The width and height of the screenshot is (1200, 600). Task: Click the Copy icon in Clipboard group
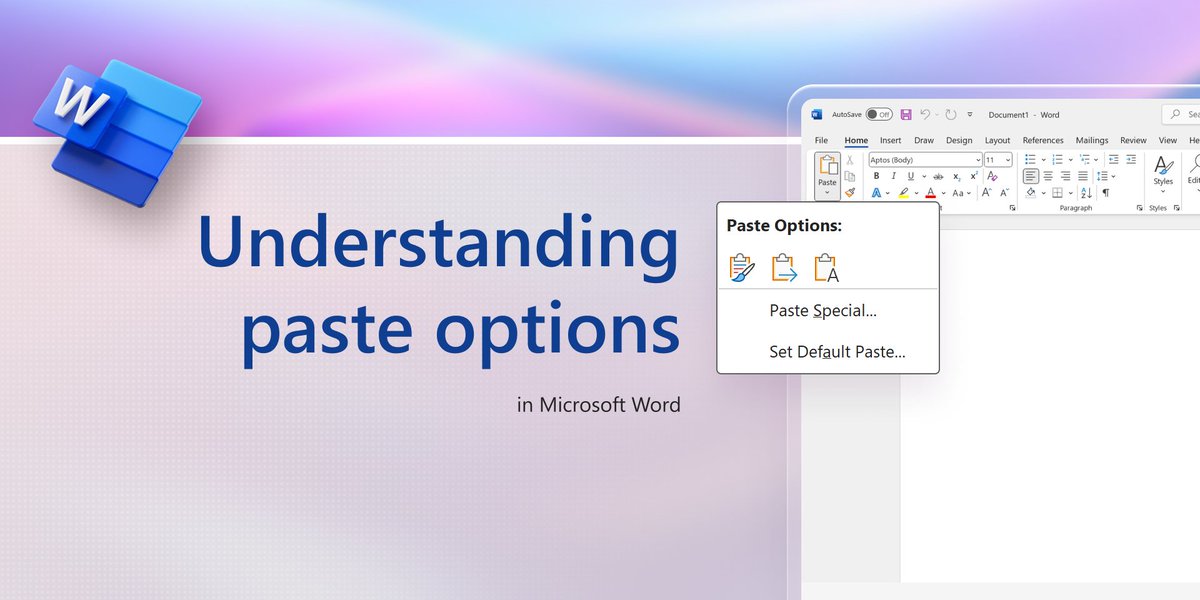(850, 176)
